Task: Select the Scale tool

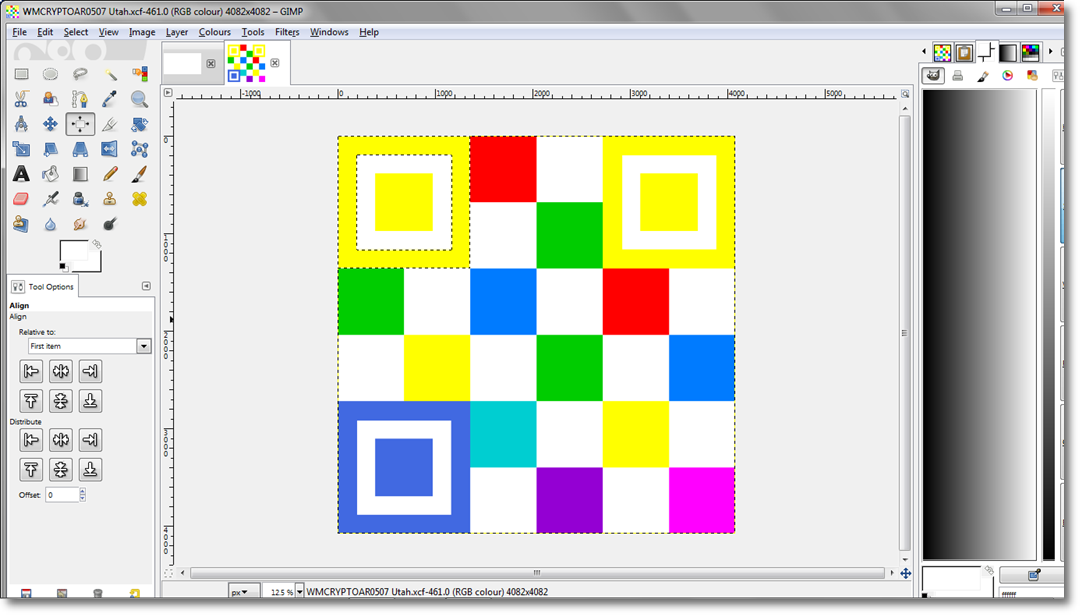Action: click(21, 149)
